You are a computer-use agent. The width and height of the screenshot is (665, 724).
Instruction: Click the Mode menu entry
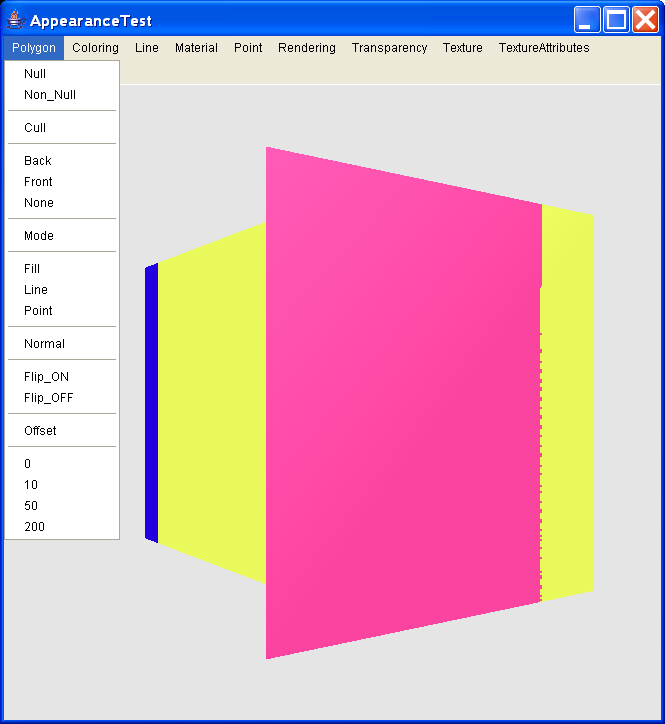coord(62,236)
